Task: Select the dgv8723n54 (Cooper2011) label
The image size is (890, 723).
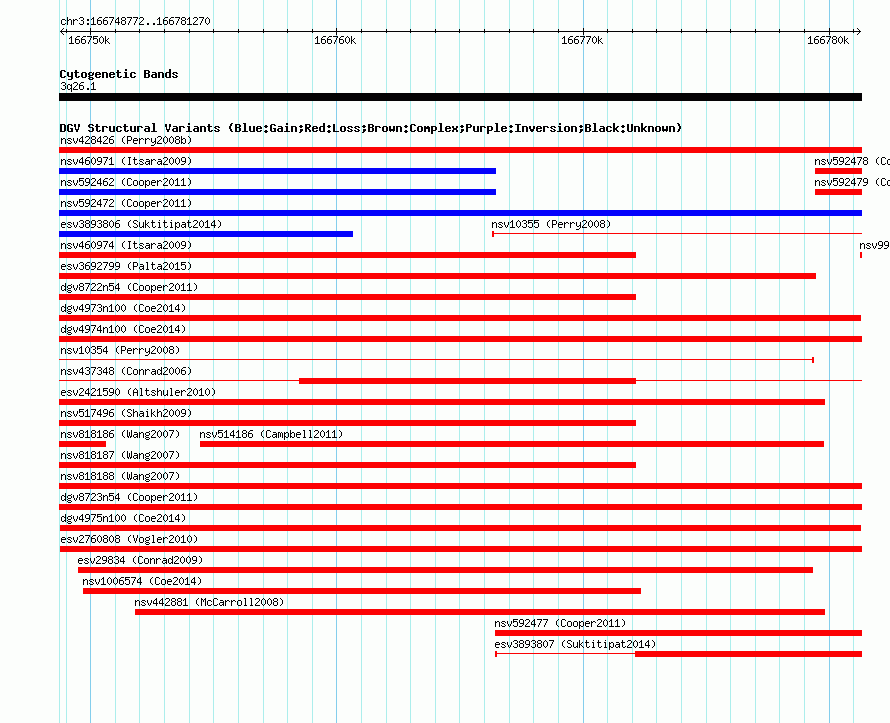Action: pyautogui.click(x=129, y=497)
